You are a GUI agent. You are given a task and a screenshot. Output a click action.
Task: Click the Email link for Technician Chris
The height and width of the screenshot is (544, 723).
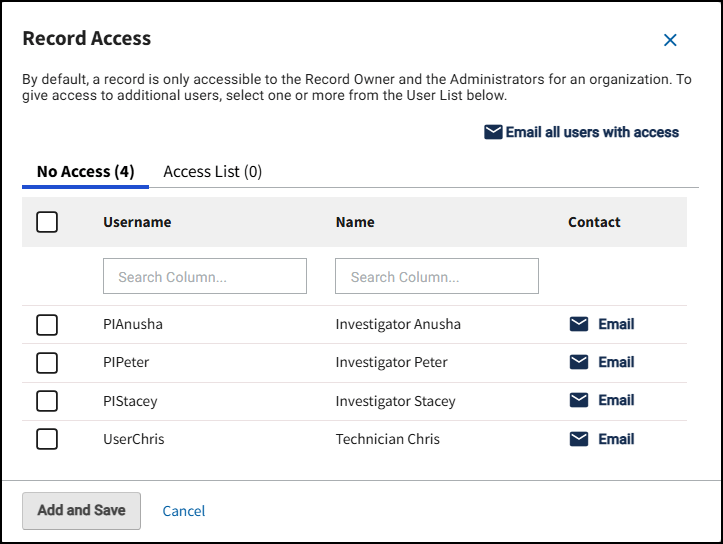click(x=616, y=439)
